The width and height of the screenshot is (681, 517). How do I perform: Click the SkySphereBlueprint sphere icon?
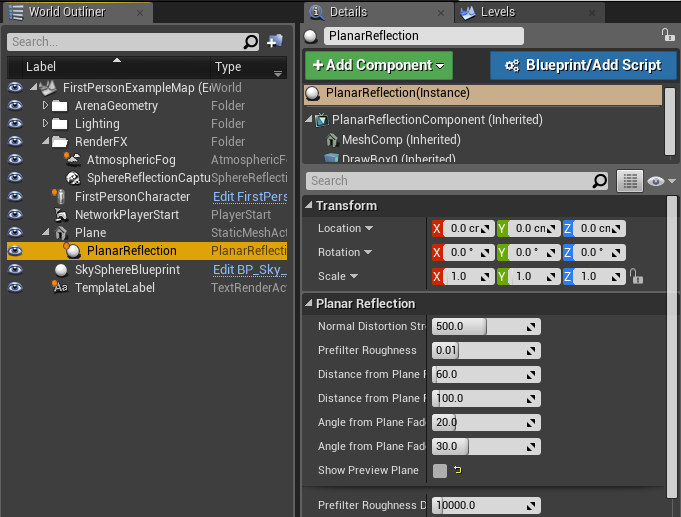click(x=62, y=270)
